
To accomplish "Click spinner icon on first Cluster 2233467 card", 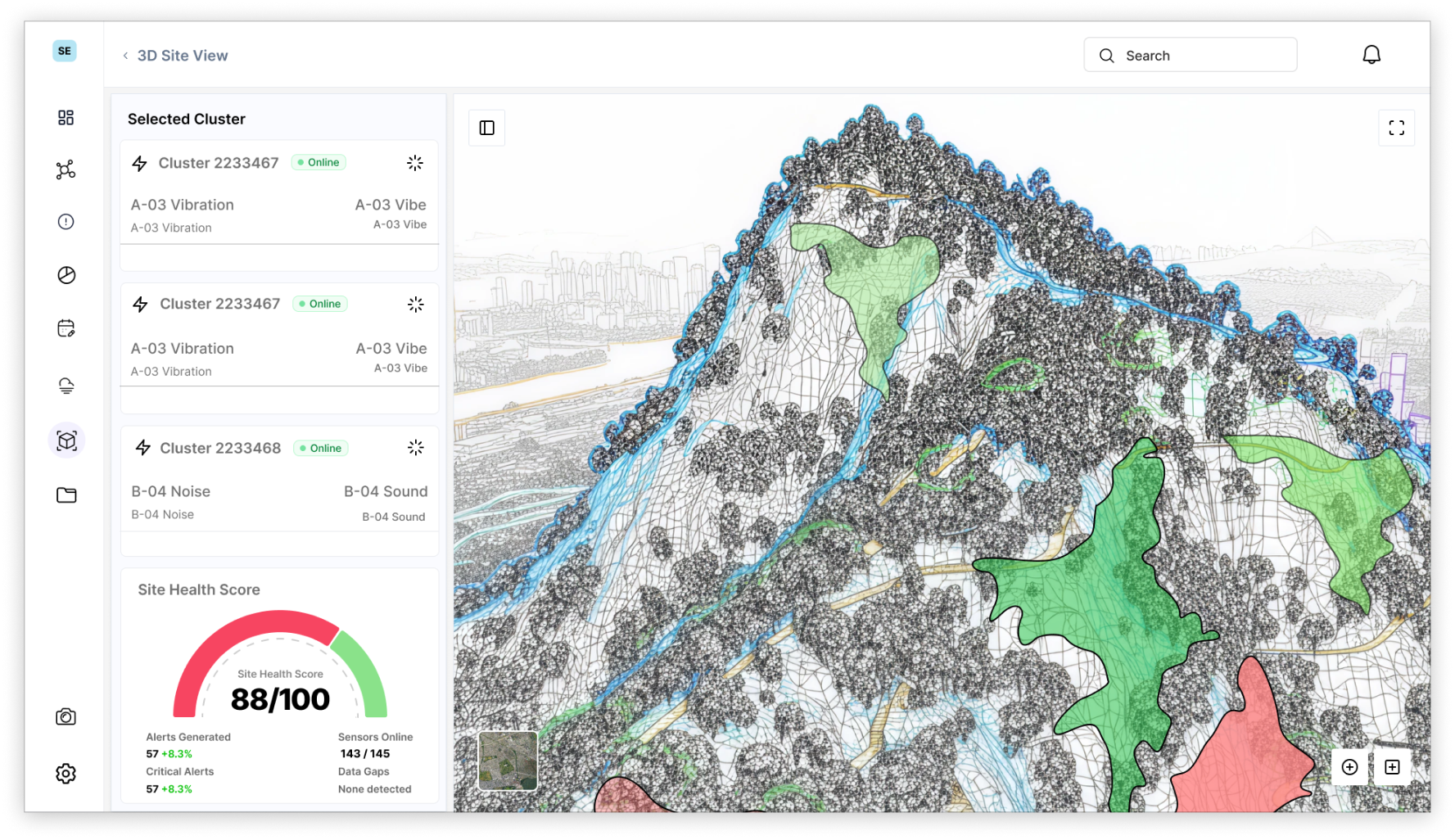I will 415,163.
